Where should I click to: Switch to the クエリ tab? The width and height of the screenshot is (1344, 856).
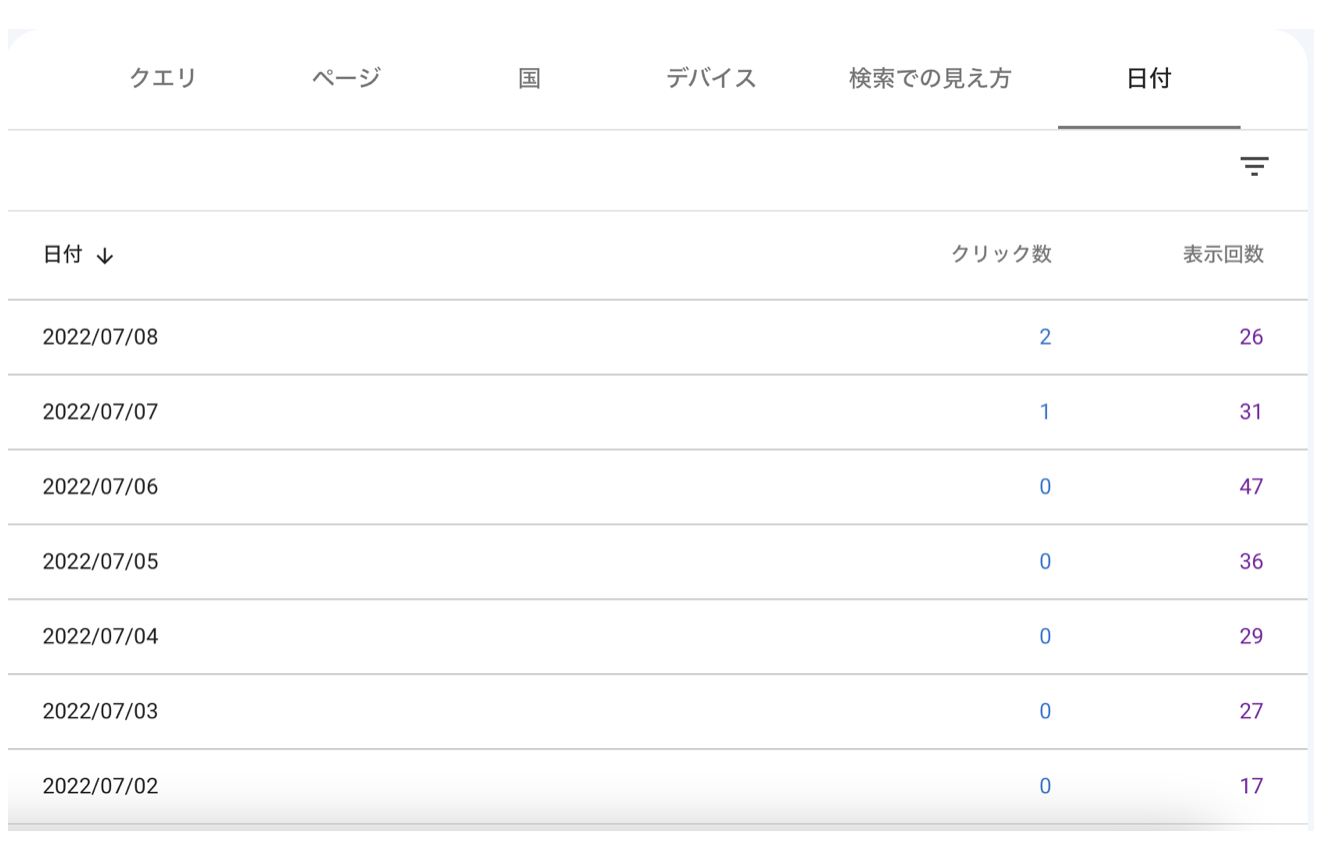pyautogui.click(x=163, y=78)
